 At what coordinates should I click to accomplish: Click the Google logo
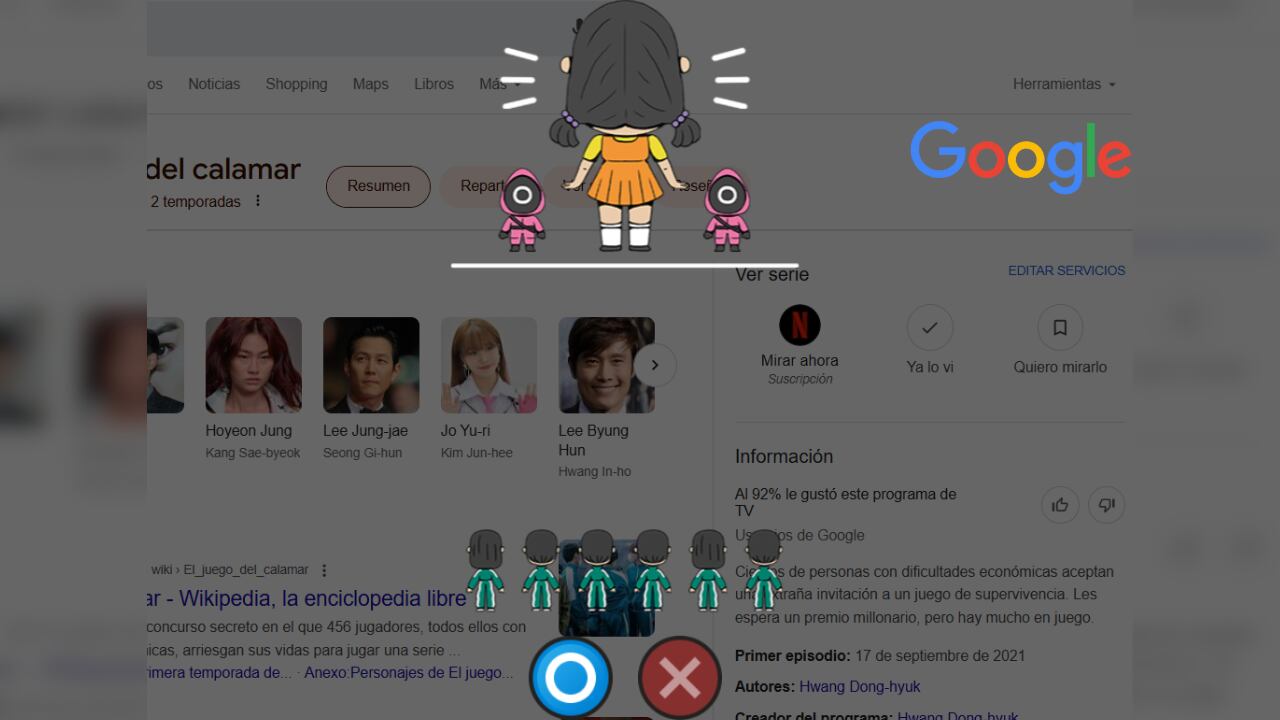pos(1019,153)
